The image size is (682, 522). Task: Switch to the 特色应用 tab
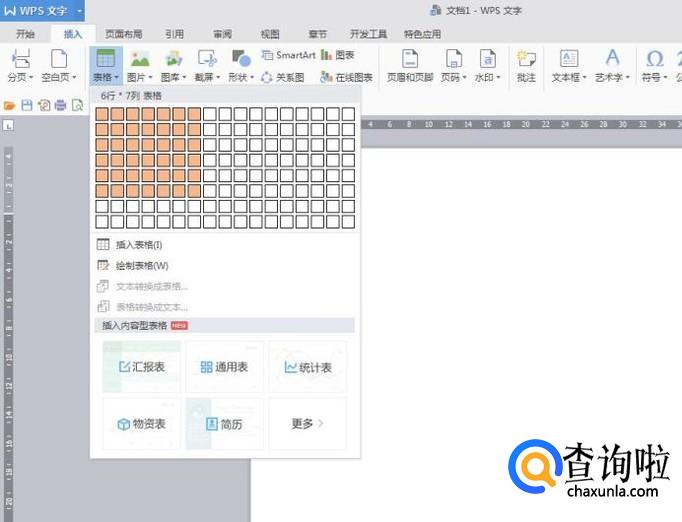click(422, 34)
